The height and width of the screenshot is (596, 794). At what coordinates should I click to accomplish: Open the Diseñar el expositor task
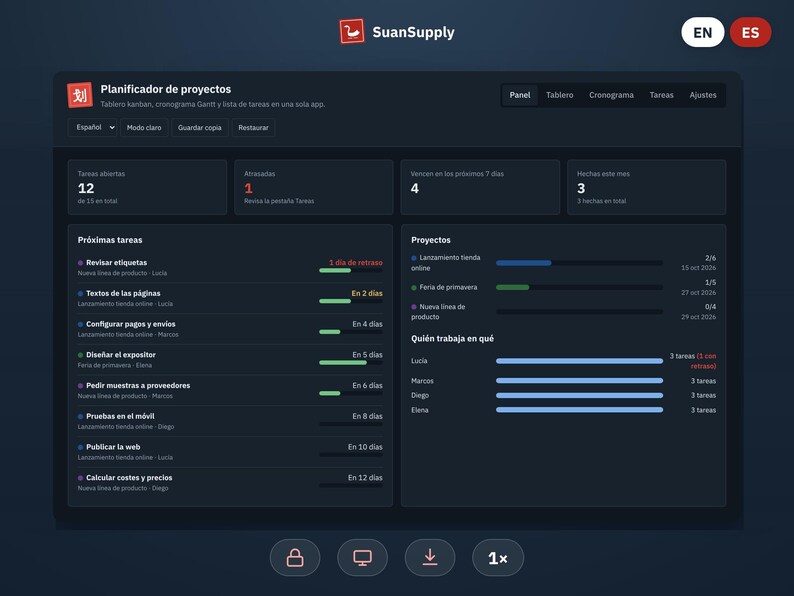click(230, 360)
